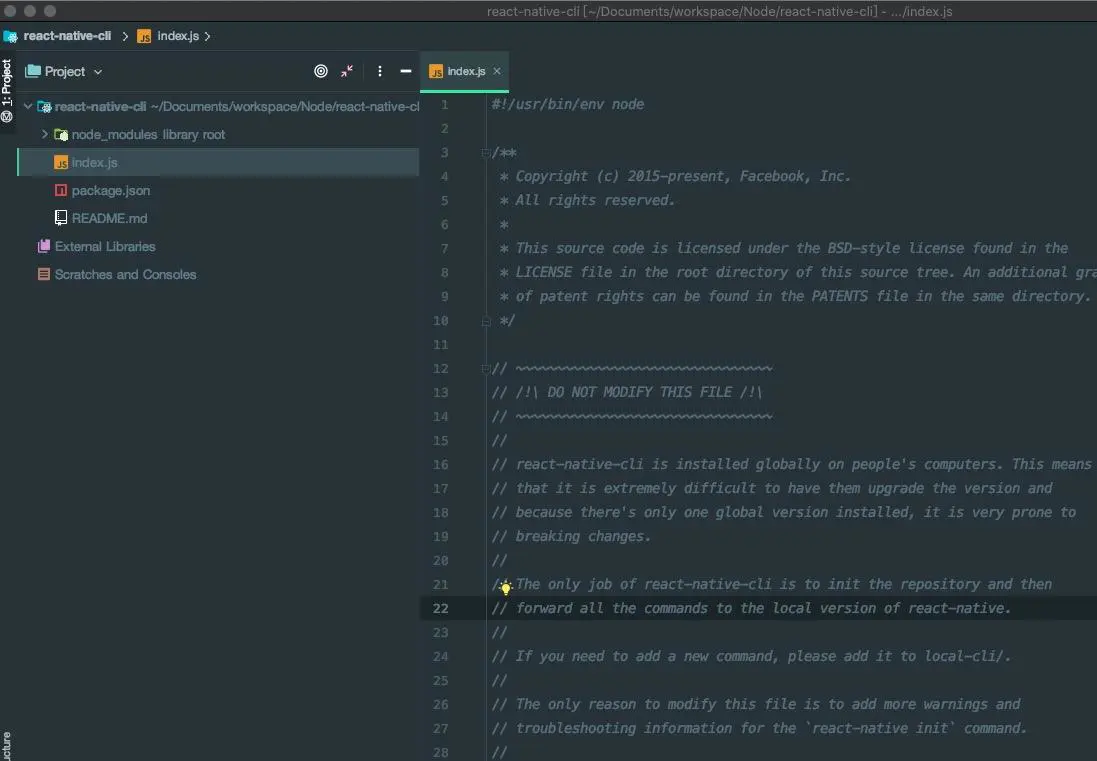Click the locate/scroll-from-source target icon

click(320, 71)
